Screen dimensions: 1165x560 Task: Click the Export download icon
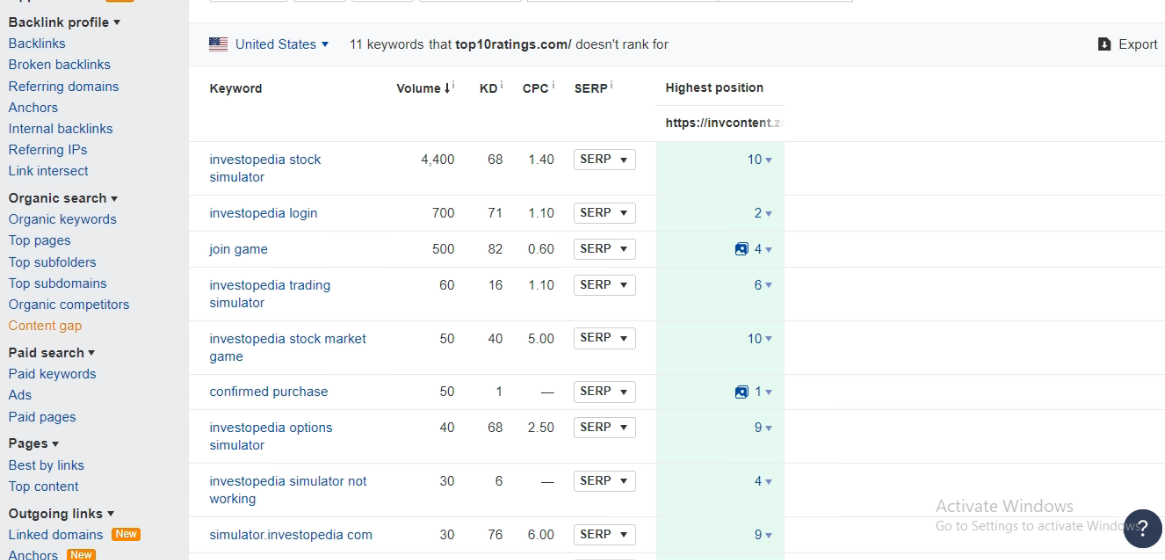pyautogui.click(x=1104, y=44)
